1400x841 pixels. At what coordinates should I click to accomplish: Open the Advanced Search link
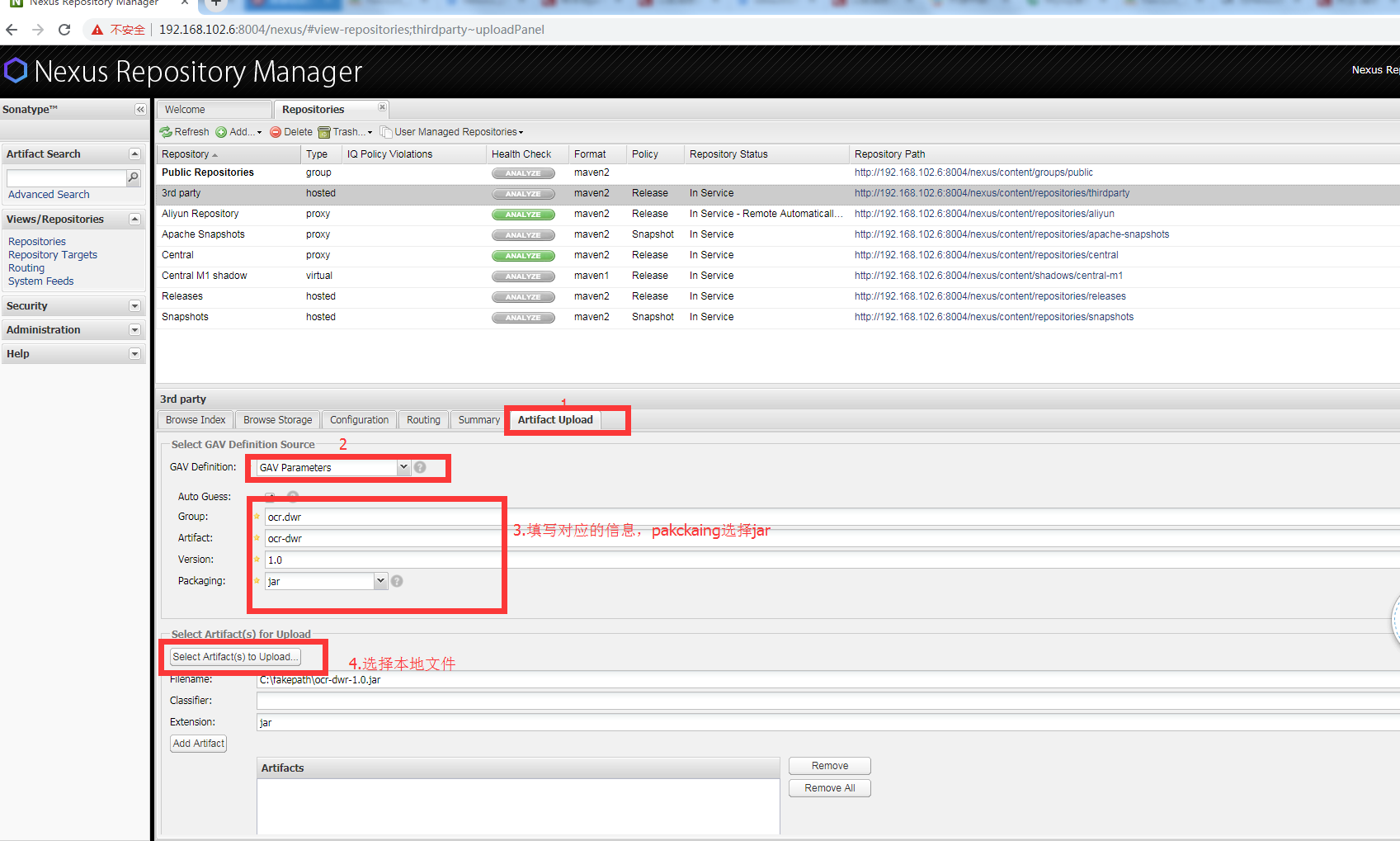[x=49, y=195]
